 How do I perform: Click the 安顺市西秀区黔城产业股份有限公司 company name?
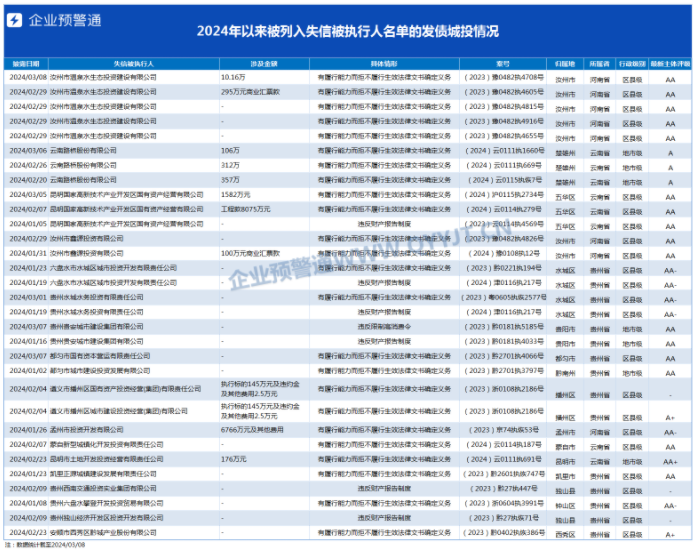click(103, 533)
